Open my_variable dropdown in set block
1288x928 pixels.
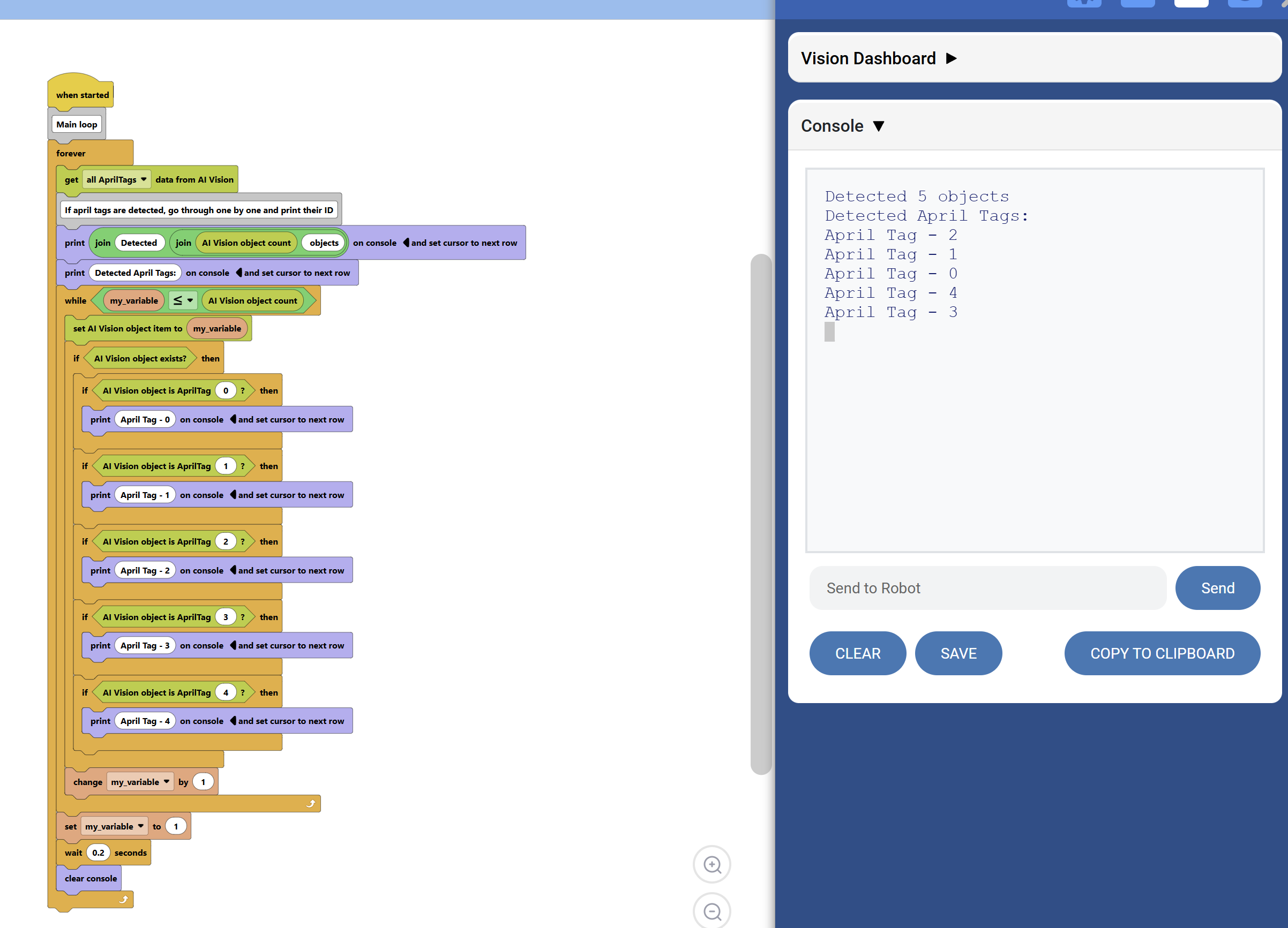point(115,826)
